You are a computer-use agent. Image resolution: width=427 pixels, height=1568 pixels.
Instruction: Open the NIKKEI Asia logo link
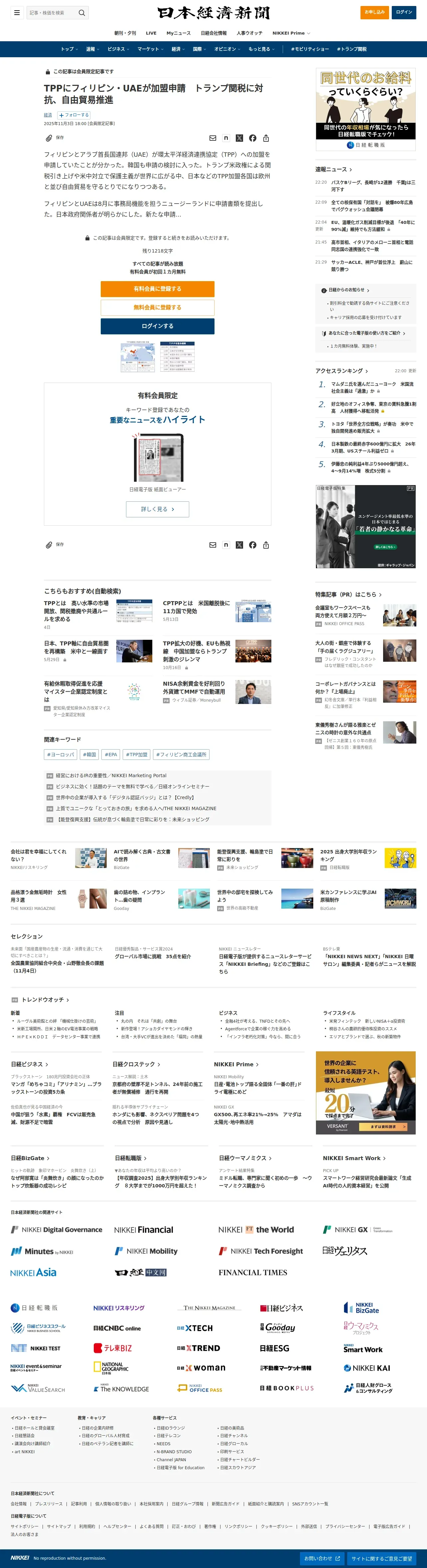click(34, 1272)
